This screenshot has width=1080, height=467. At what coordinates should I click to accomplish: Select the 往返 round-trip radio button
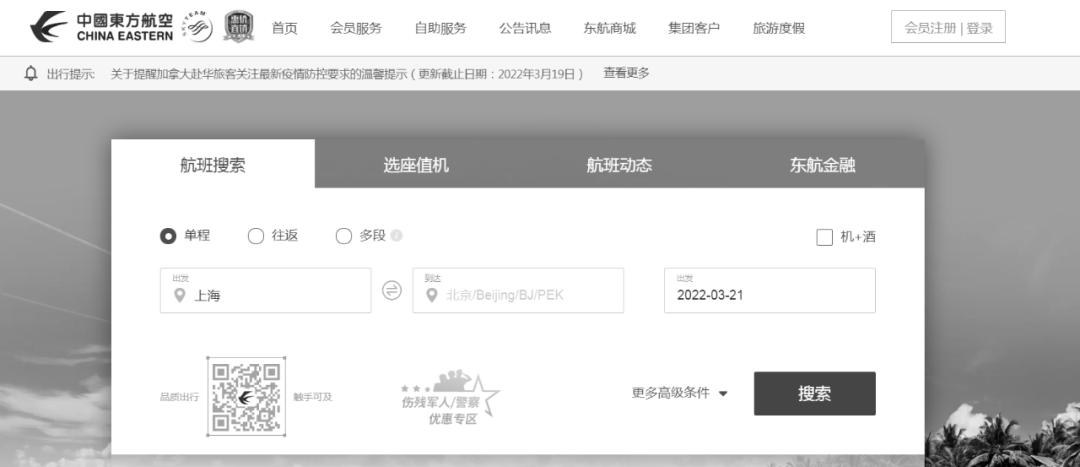click(x=256, y=236)
